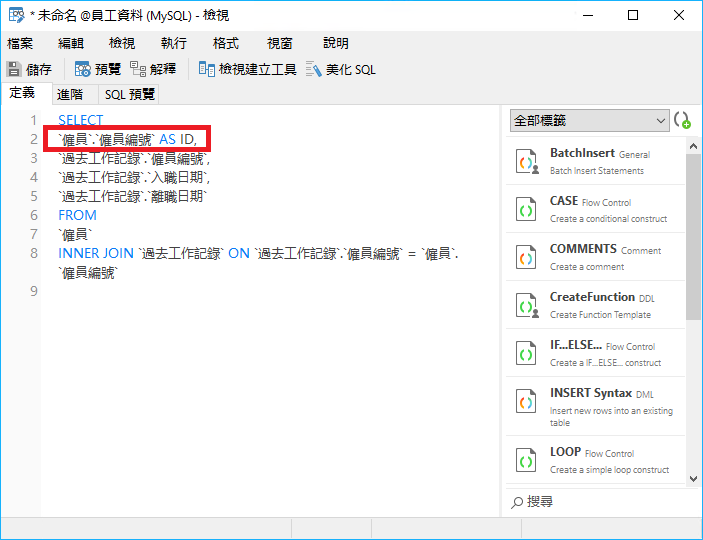This screenshot has height=540, width=703.
Task: Click the 解釋 explain button label
Action: pos(163,70)
